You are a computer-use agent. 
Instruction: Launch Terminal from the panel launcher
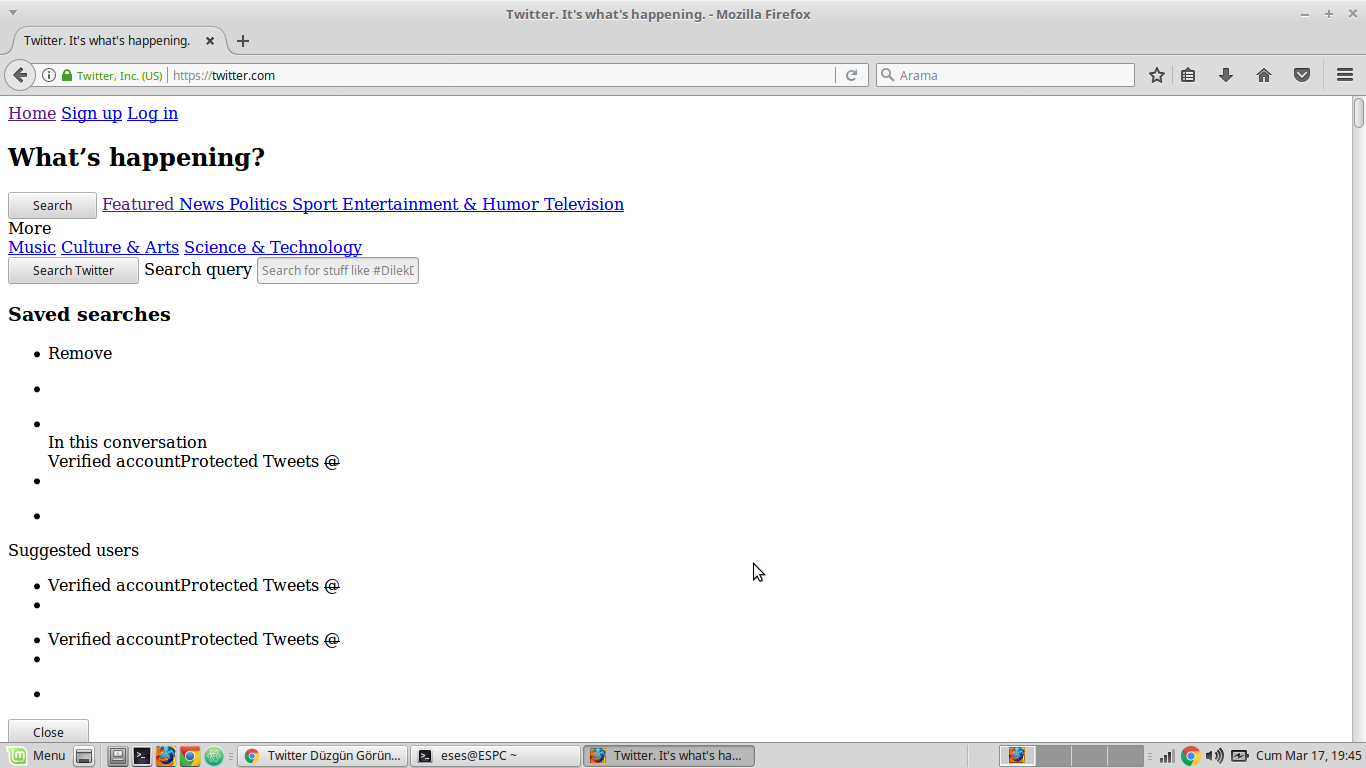click(x=142, y=756)
